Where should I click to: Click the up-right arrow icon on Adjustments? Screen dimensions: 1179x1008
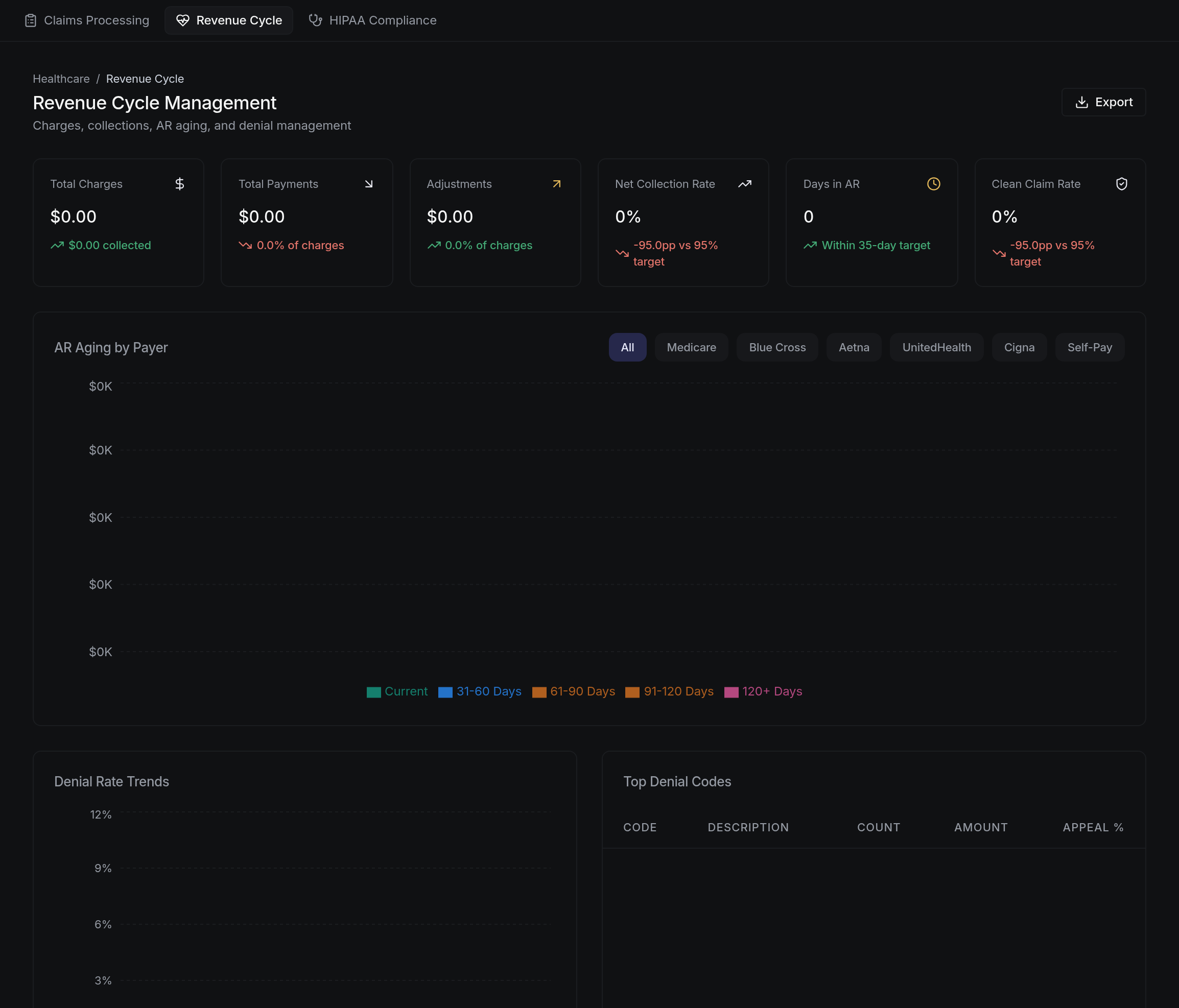point(556,184)
